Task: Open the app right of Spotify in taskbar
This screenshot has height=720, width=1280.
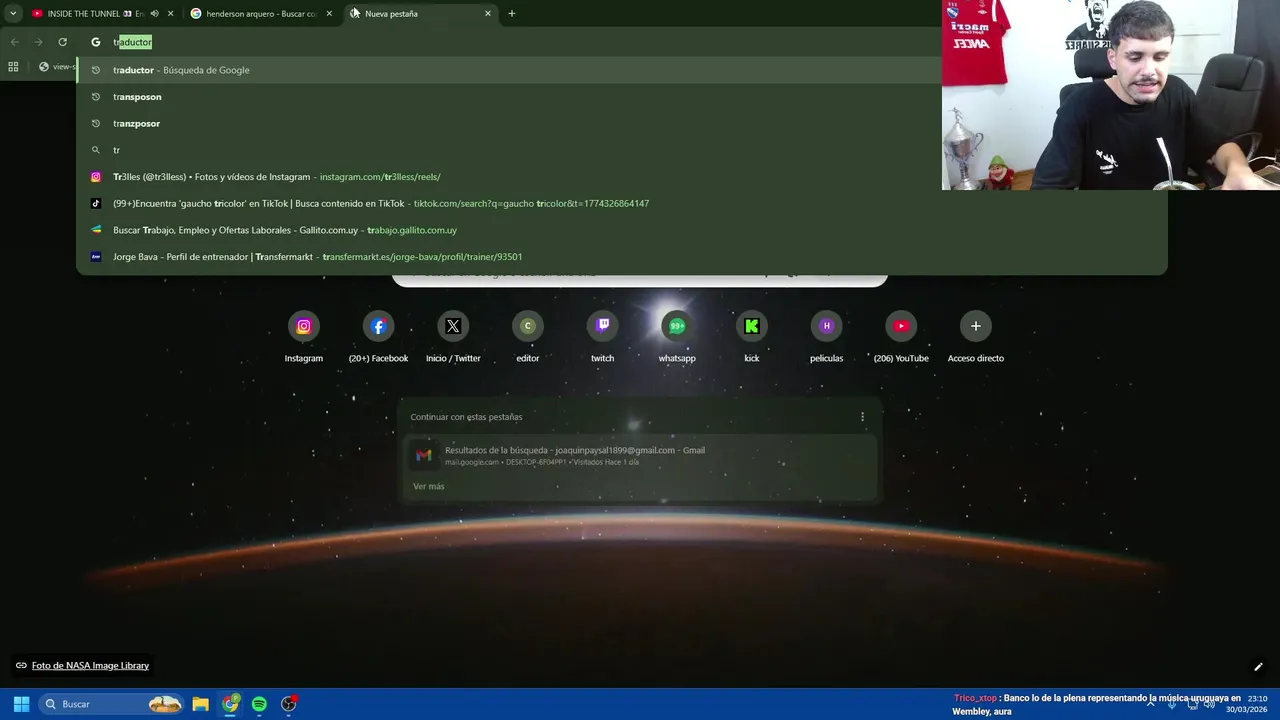Action: pos(289,704)
